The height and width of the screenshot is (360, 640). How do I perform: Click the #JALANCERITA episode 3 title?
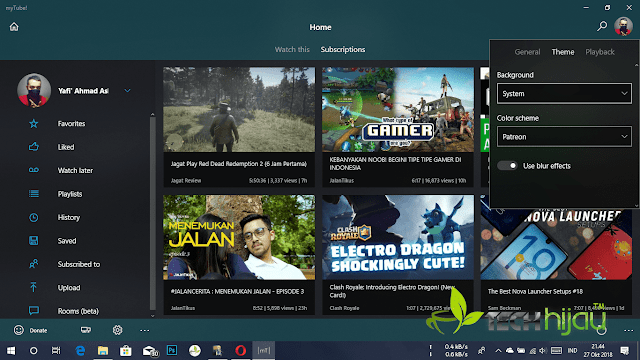click(237, 291)
